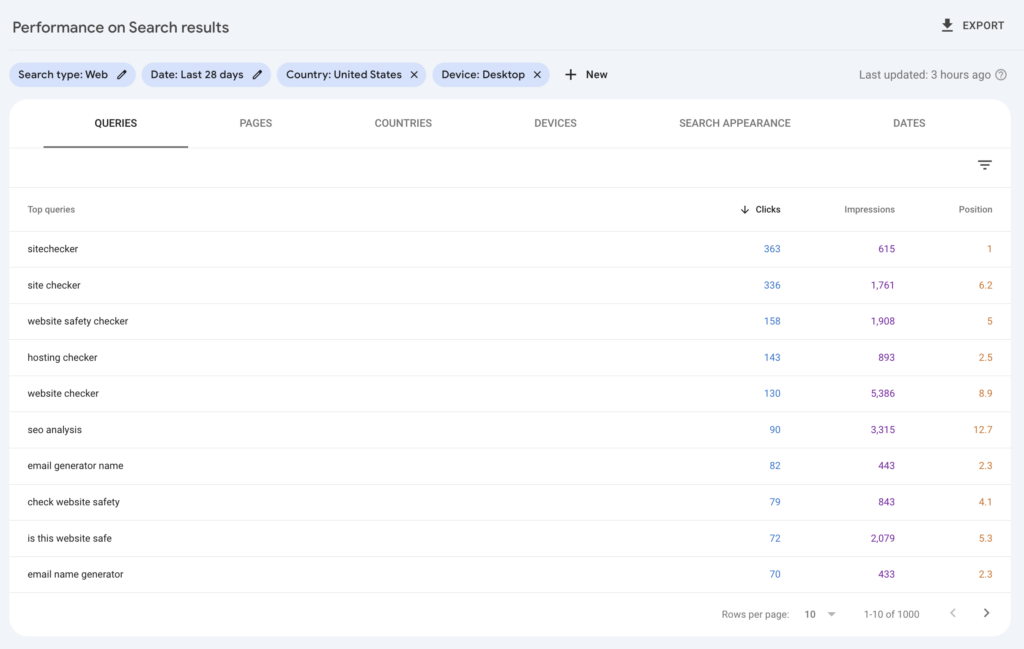Go to the previous page of results
Image resolution: width=1024 pixels, height=649 pixels.
[x=953, y=613]
